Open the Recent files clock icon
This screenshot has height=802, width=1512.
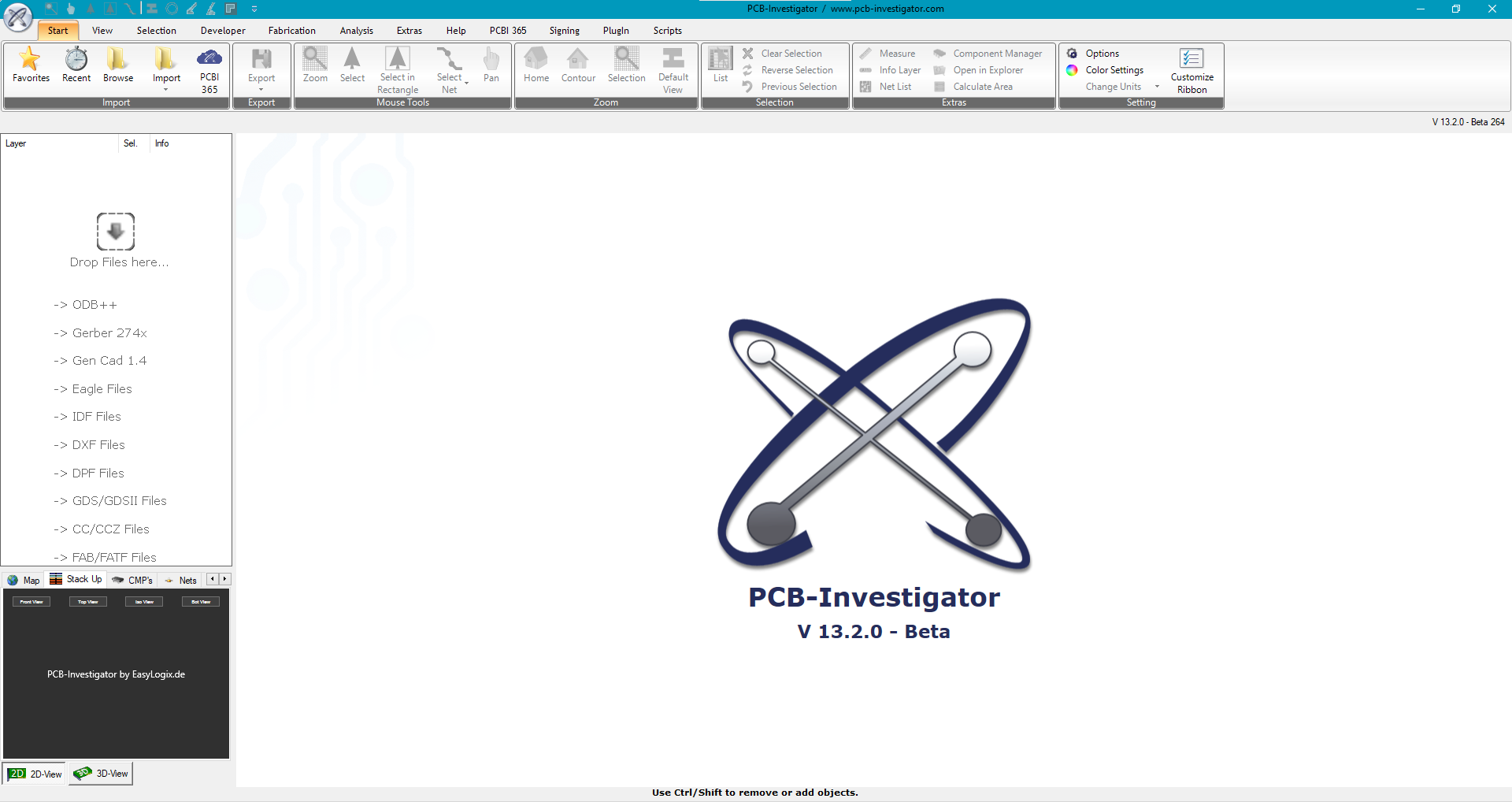76,65
